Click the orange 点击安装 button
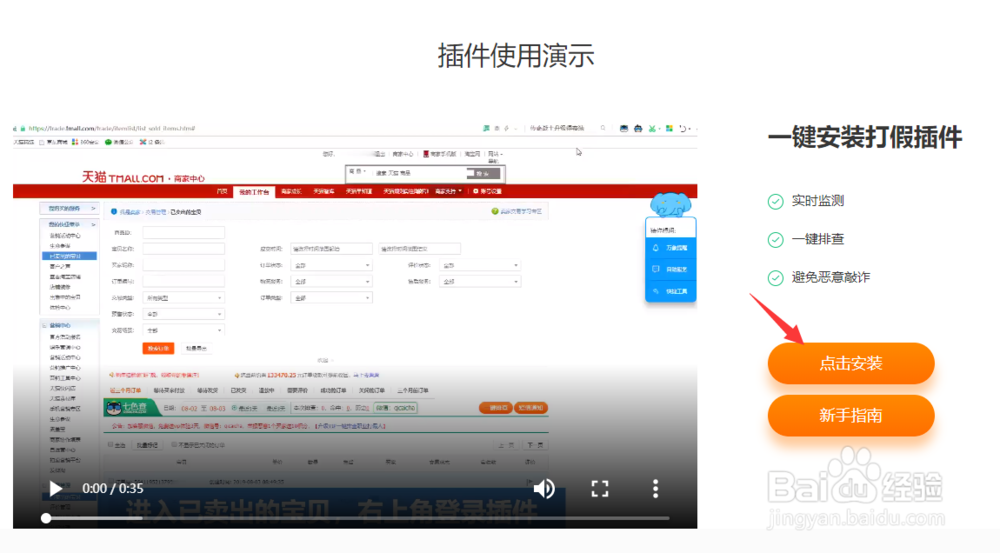 point(851,364)
